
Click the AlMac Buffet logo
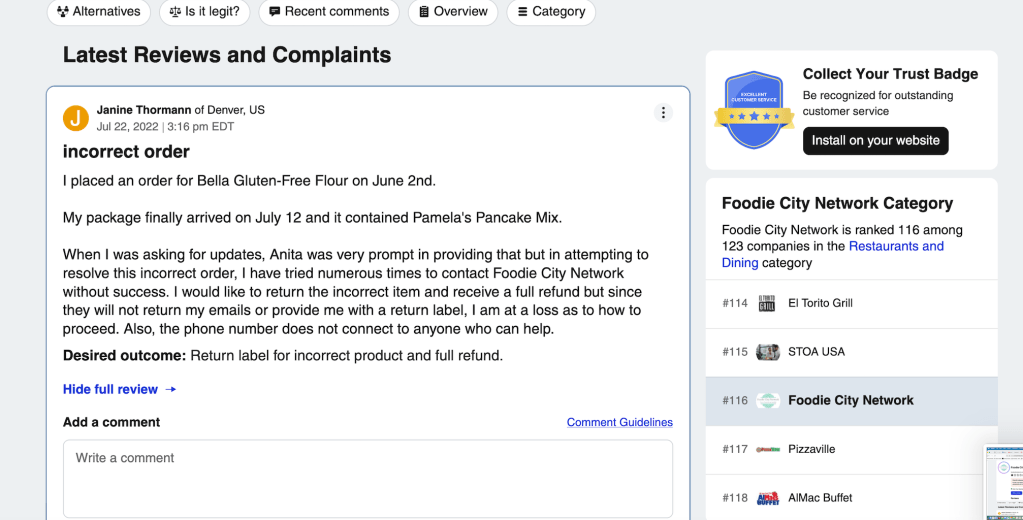767,498
